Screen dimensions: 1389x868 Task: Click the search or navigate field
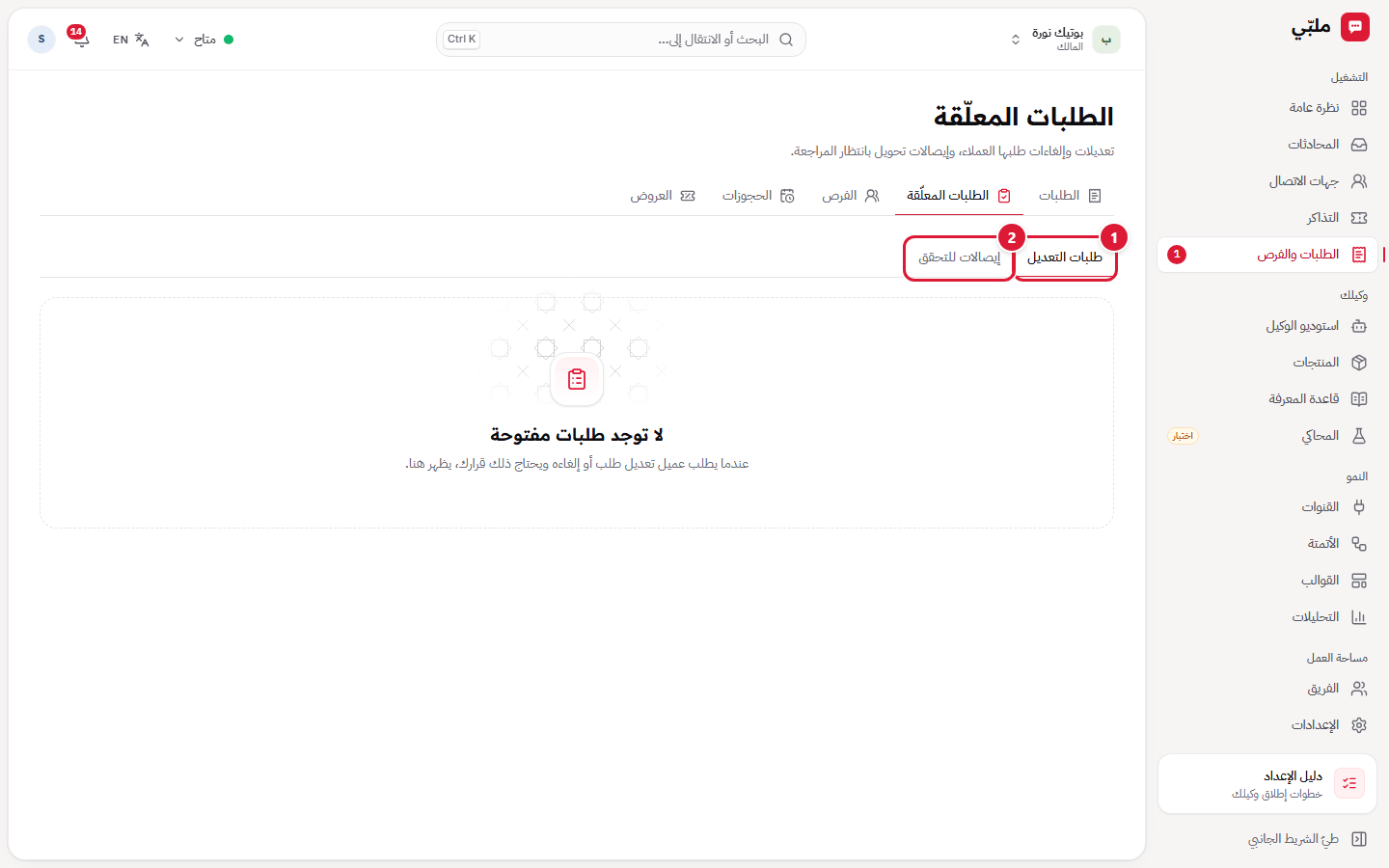coord(621,40)
